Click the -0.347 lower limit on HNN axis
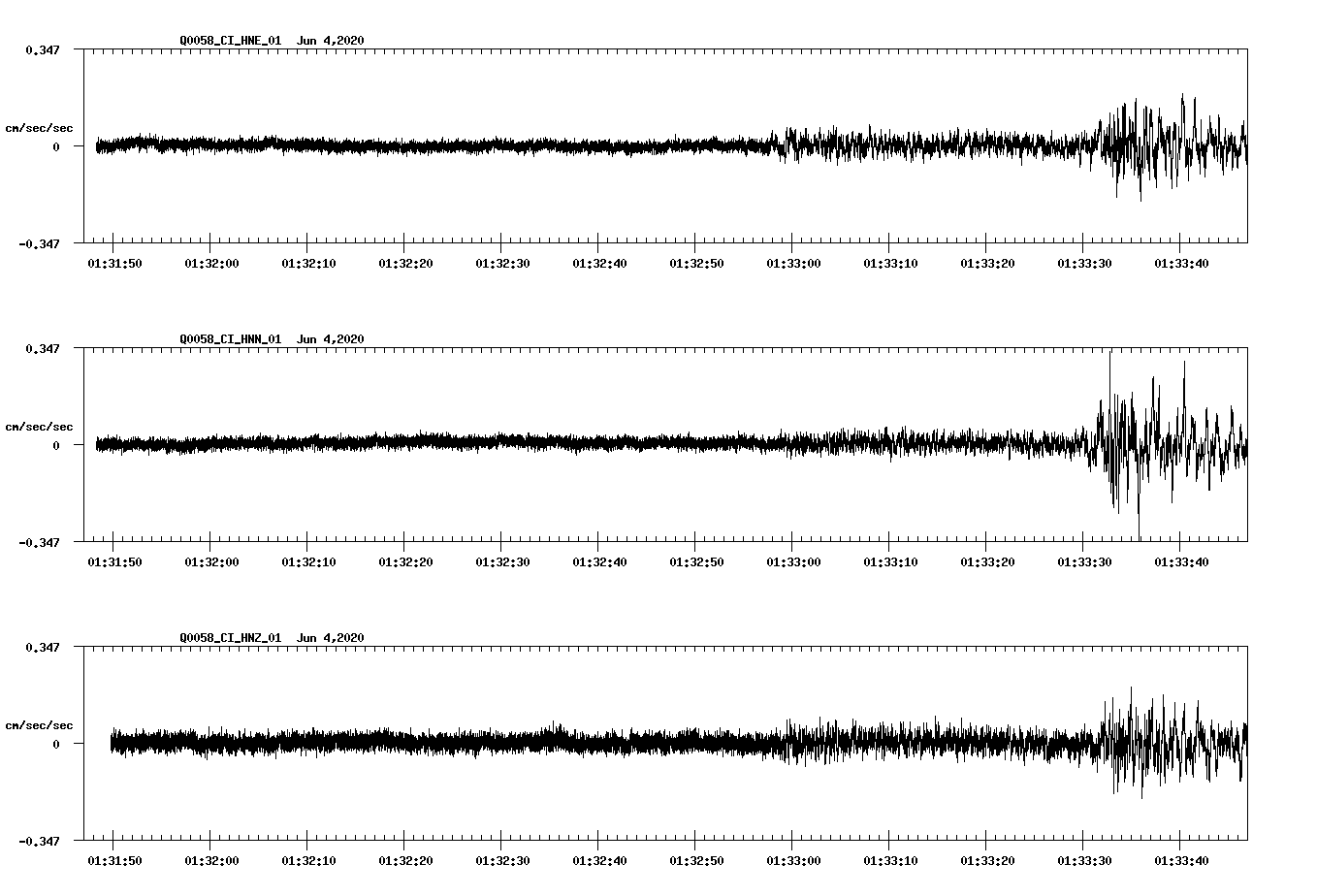 coord(39,543)
